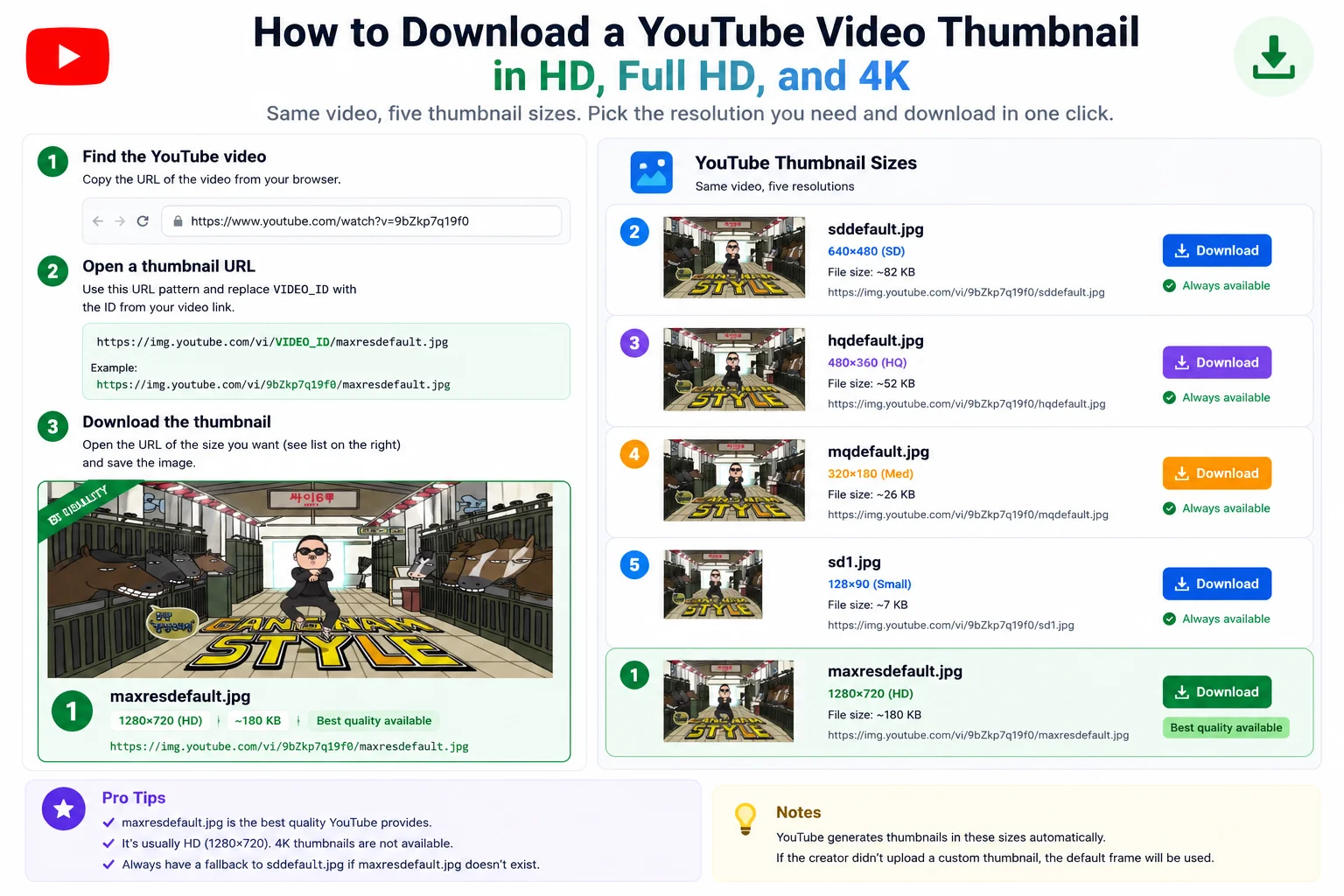Open the hqdefault.jpg image URL link
Screen dimensions: 1344x896
pos(967,403)
